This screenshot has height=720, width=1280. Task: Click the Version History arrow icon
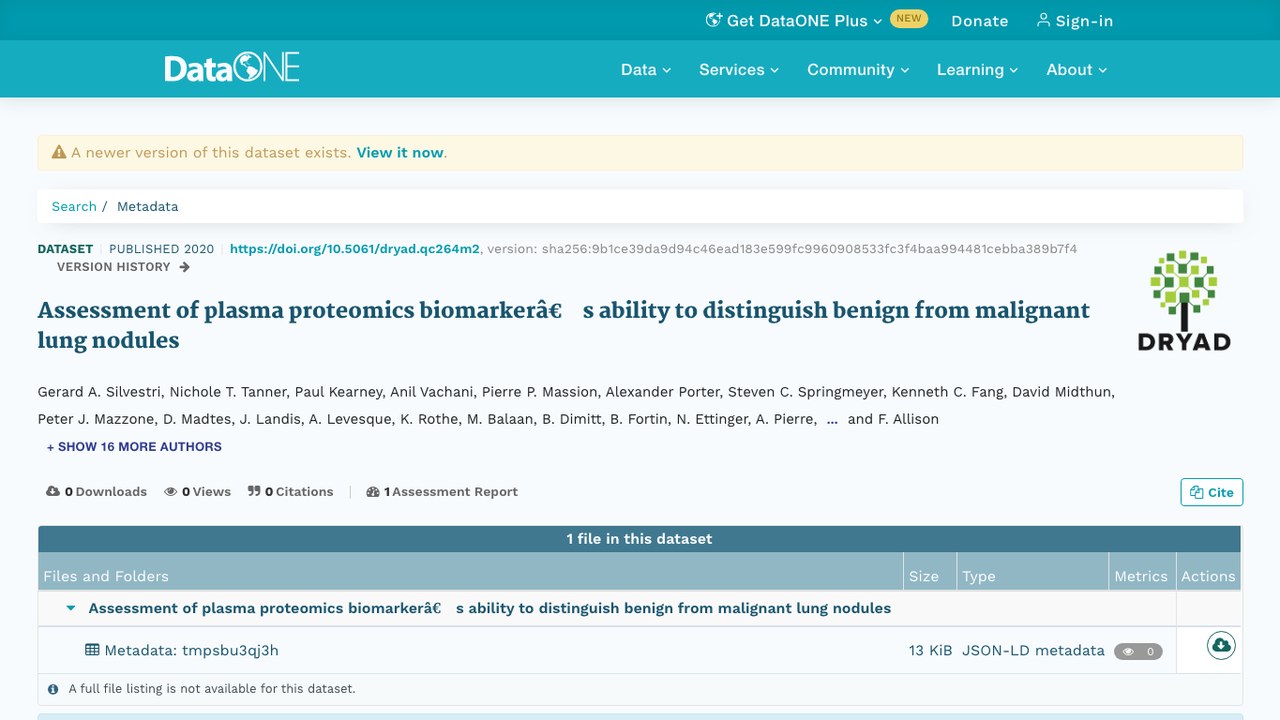[184, 267]
